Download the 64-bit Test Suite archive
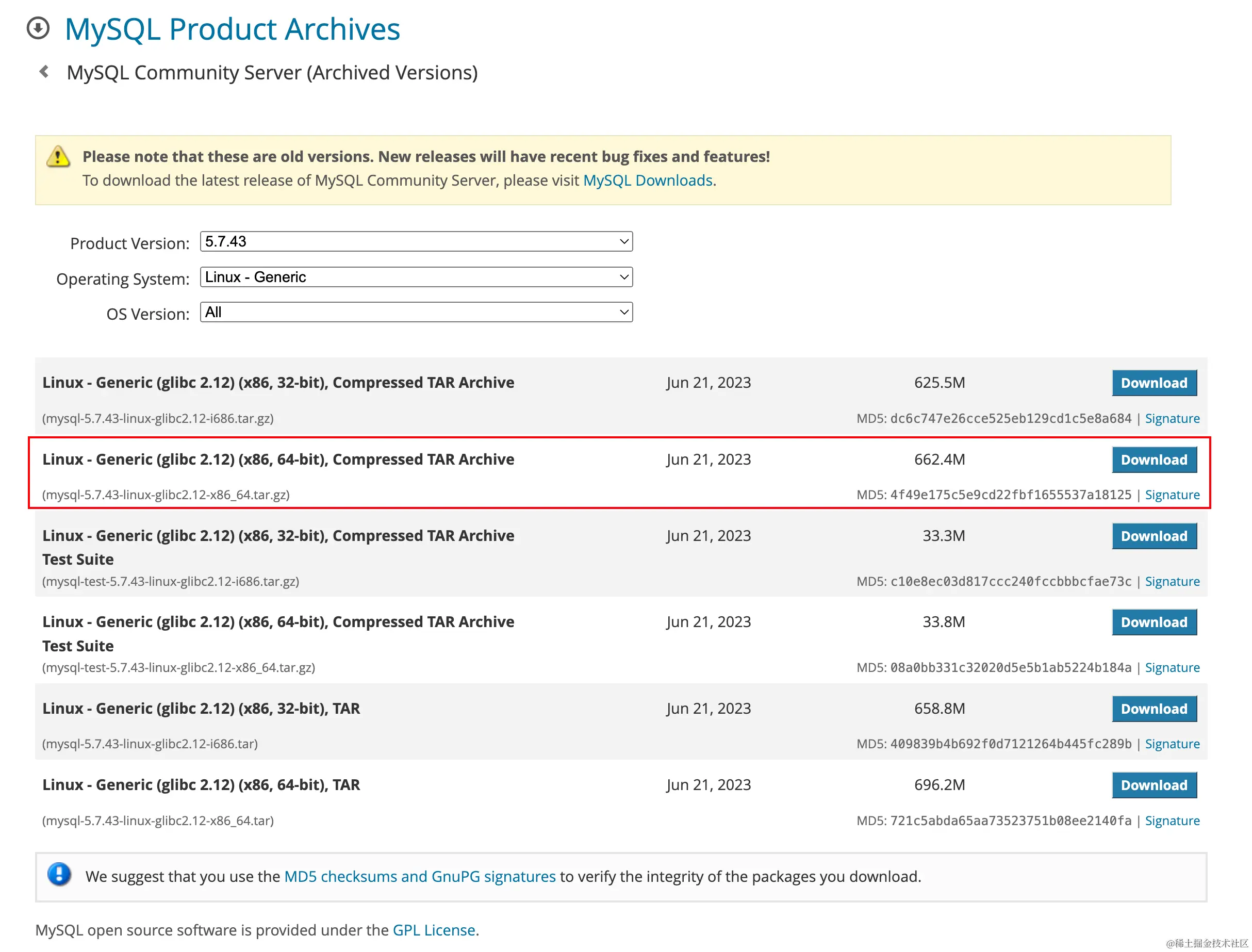 (1154, 622)
